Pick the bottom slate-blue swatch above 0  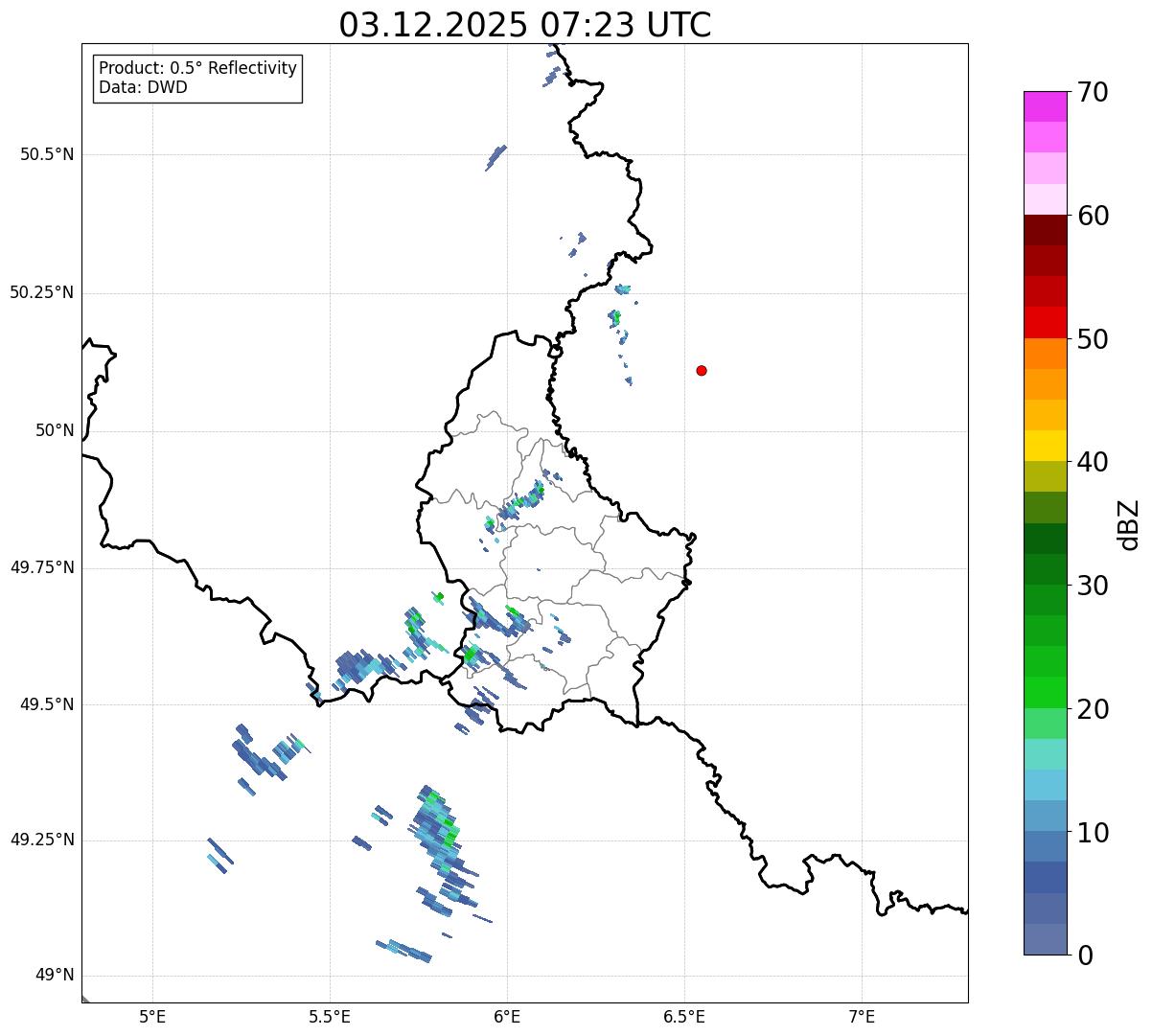click(1045, 939)
